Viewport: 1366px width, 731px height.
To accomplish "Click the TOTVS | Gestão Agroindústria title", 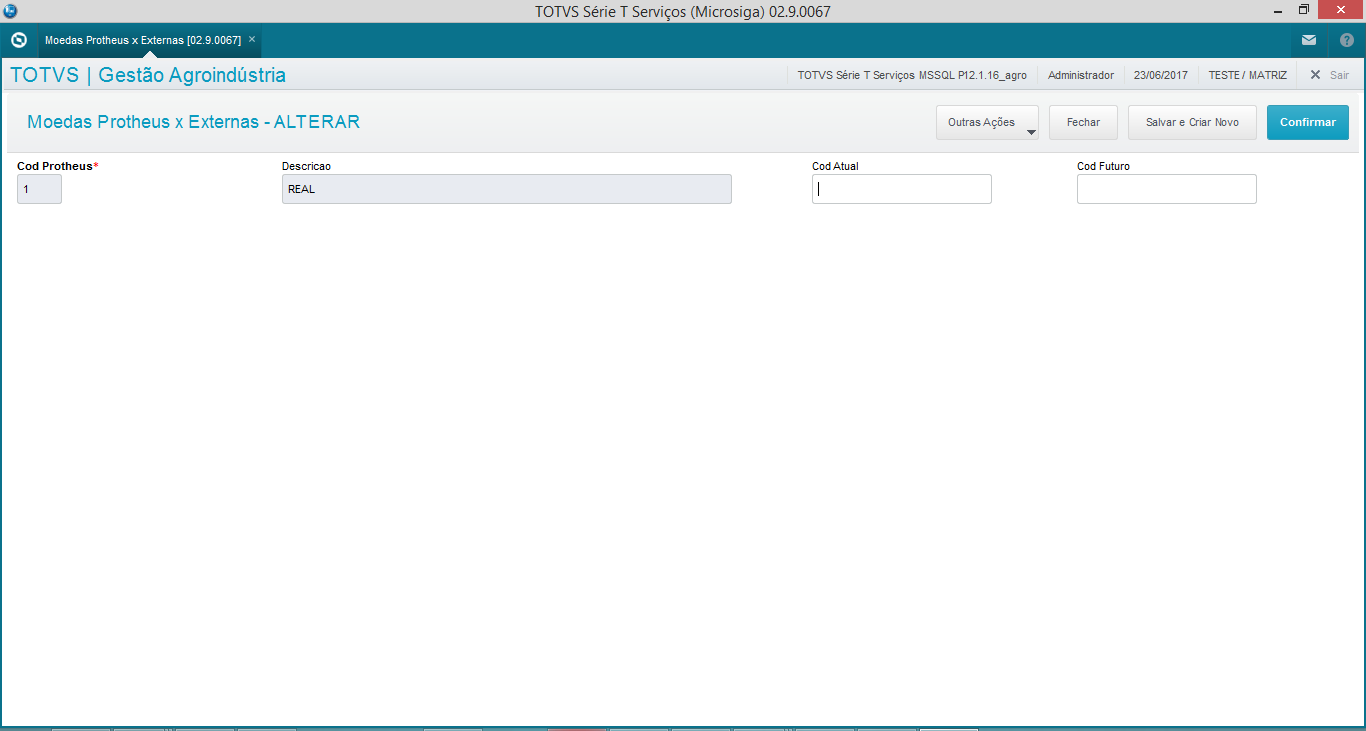I will (148, 75).
